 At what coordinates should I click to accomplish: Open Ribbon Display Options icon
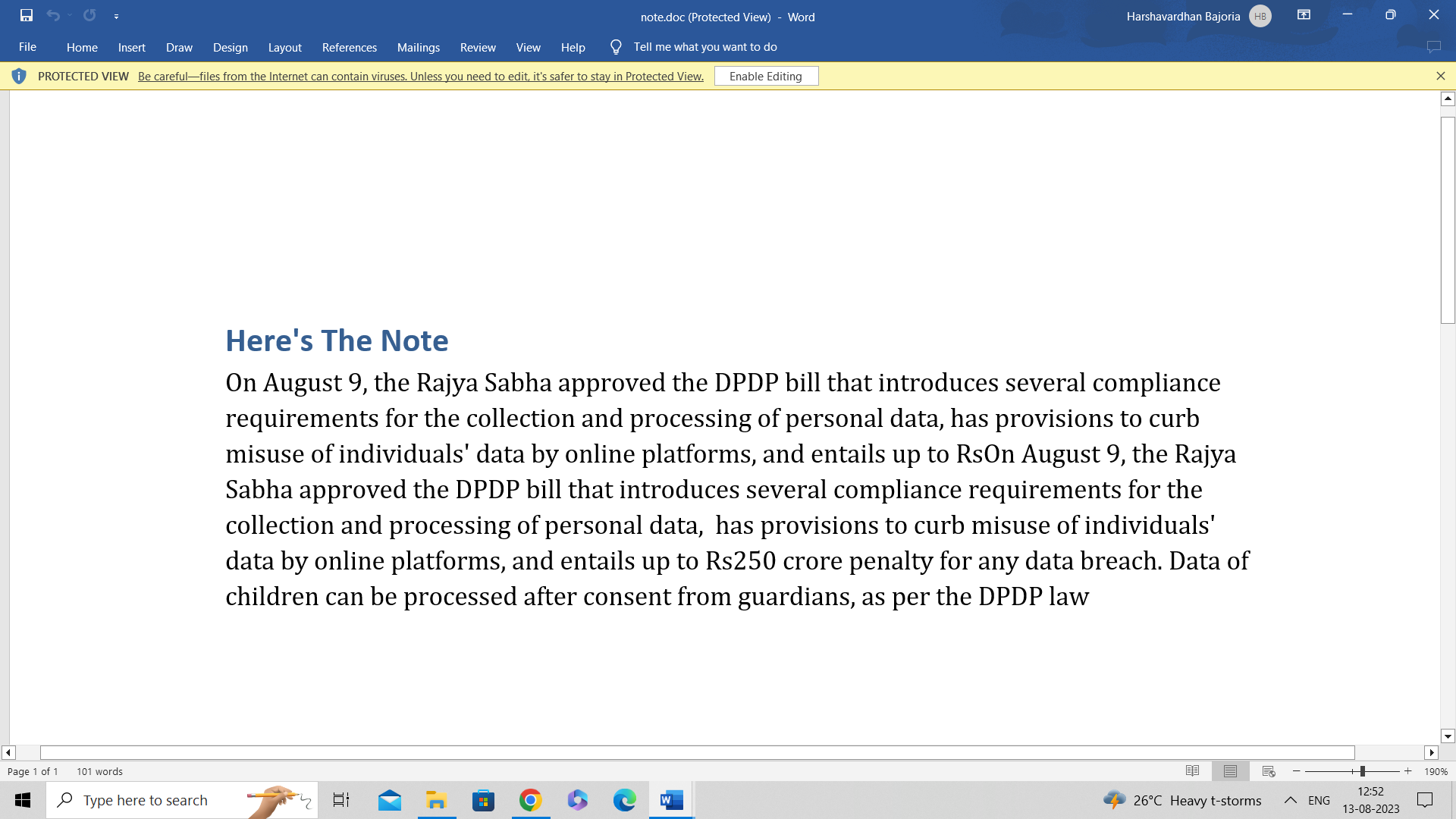[1304, 15]
